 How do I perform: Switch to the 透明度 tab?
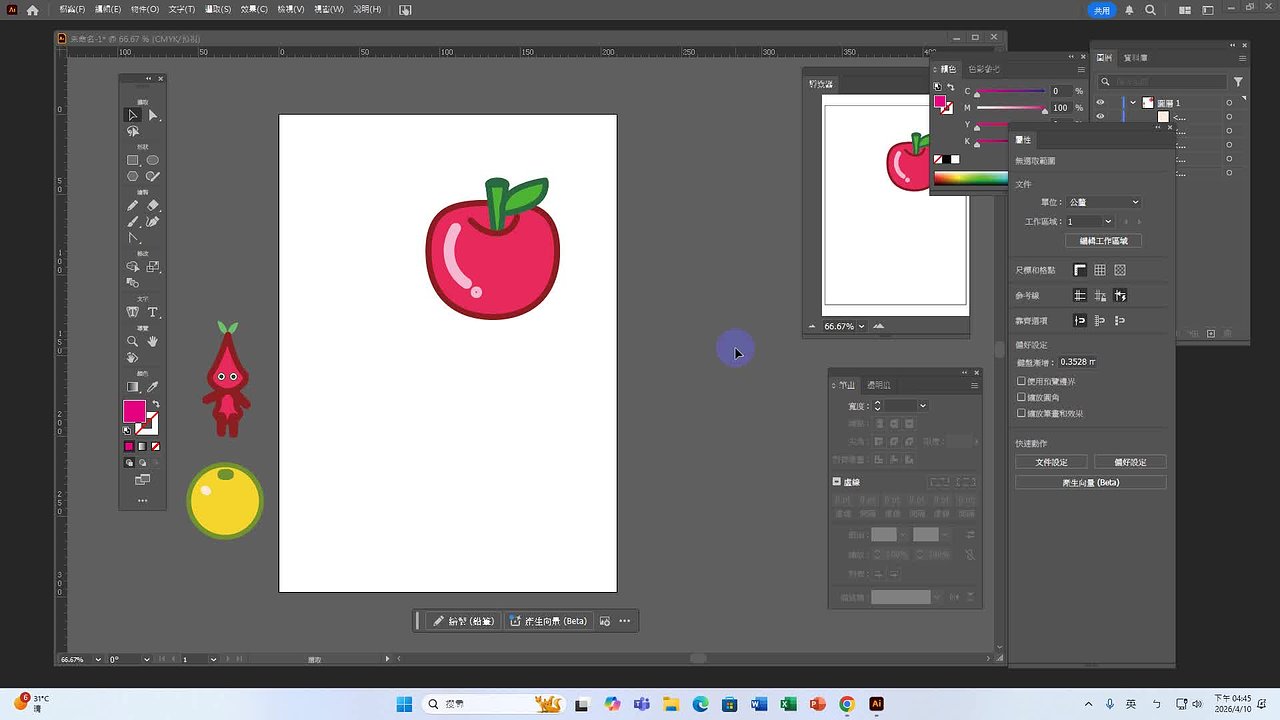pos(878,385)
